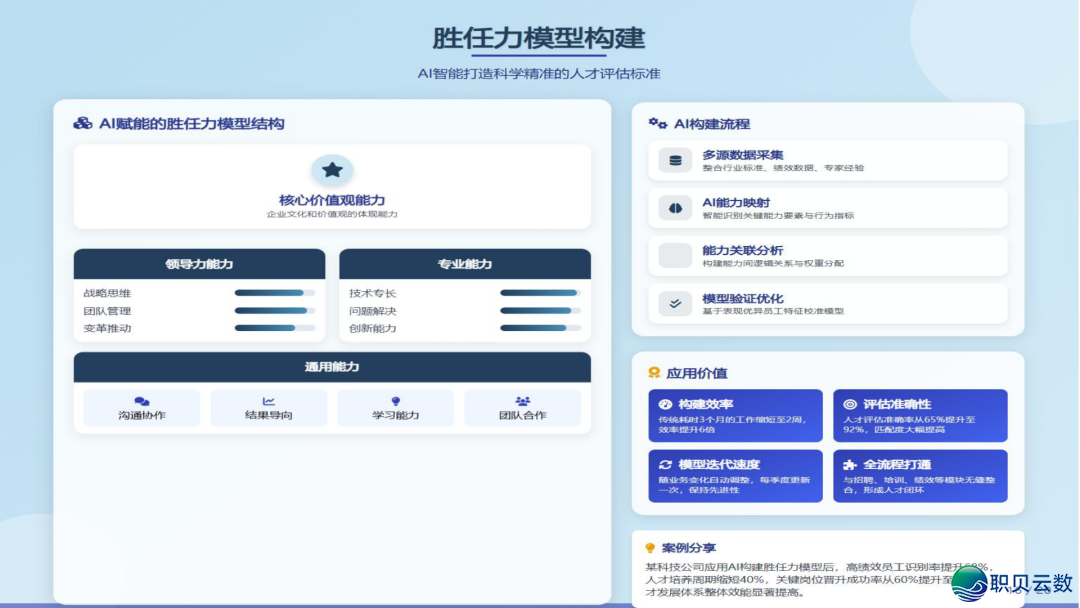The image size is (1080, 608).
Task: Click the description 智能识别关键能力要素与行为指标
Action: point(778,216)
